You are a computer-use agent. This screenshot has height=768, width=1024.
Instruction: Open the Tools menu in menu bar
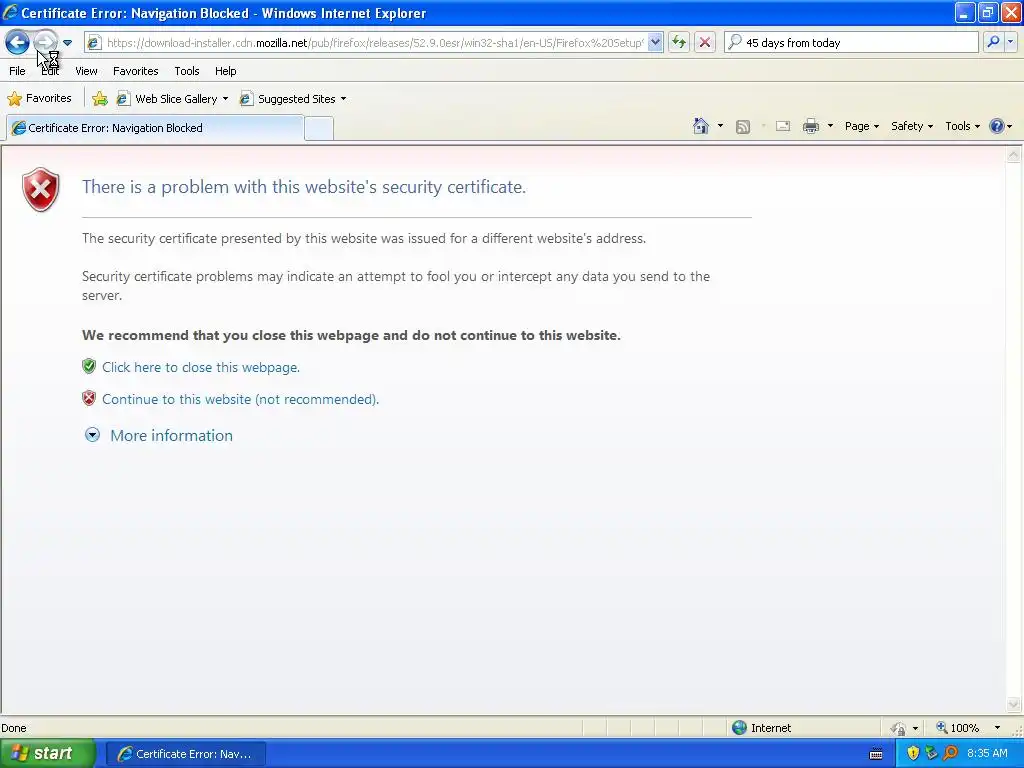187,71
